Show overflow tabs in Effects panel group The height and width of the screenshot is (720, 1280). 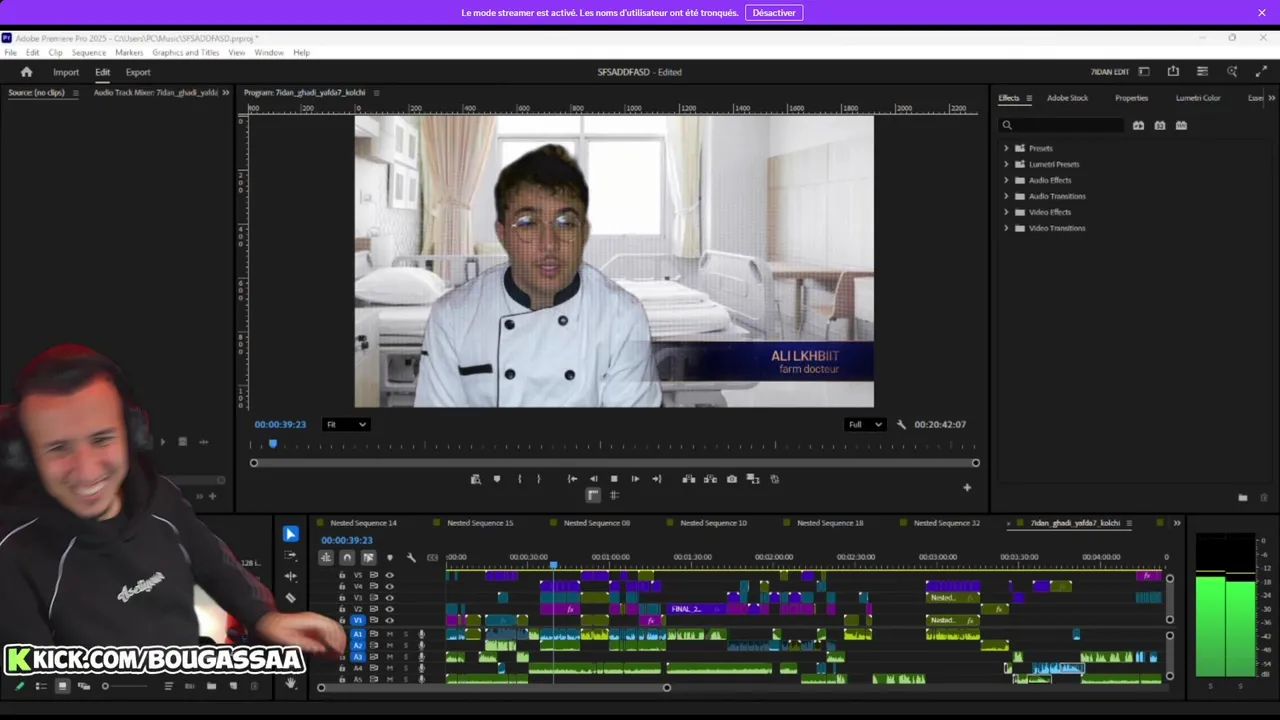(x=1271, y=98)
